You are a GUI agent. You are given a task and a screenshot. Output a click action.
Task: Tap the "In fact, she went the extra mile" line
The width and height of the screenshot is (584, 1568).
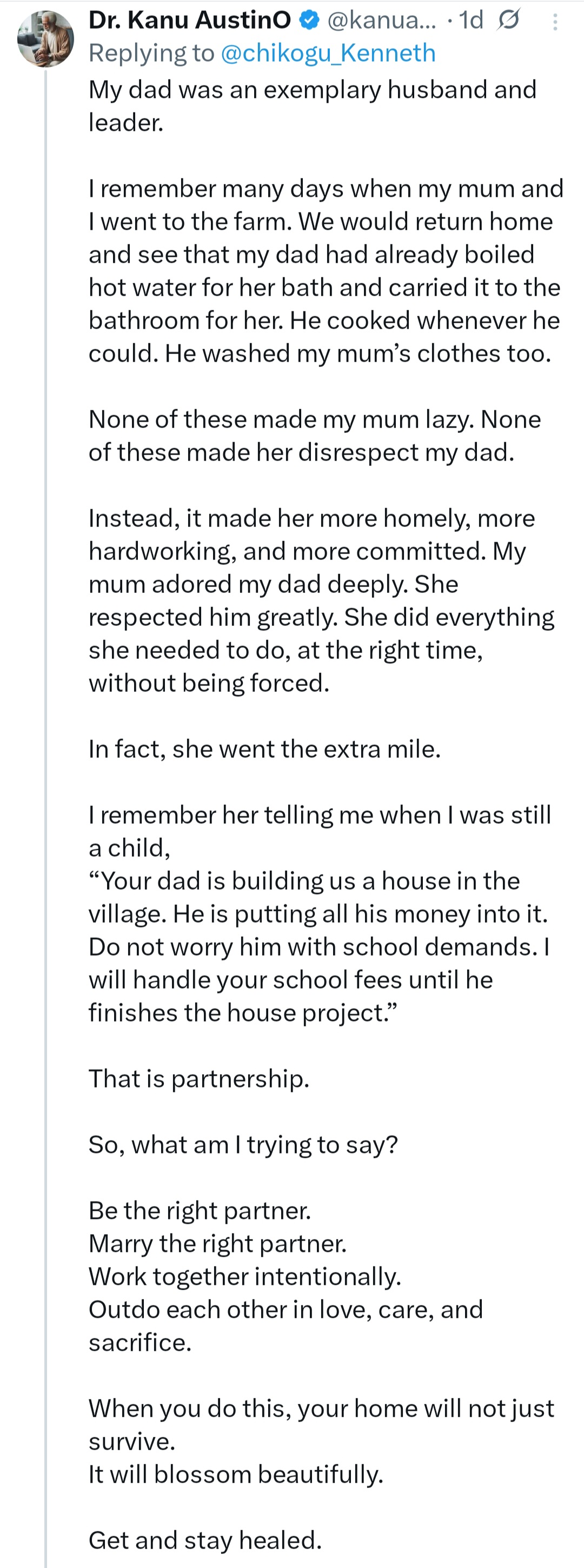click(264, 749)
